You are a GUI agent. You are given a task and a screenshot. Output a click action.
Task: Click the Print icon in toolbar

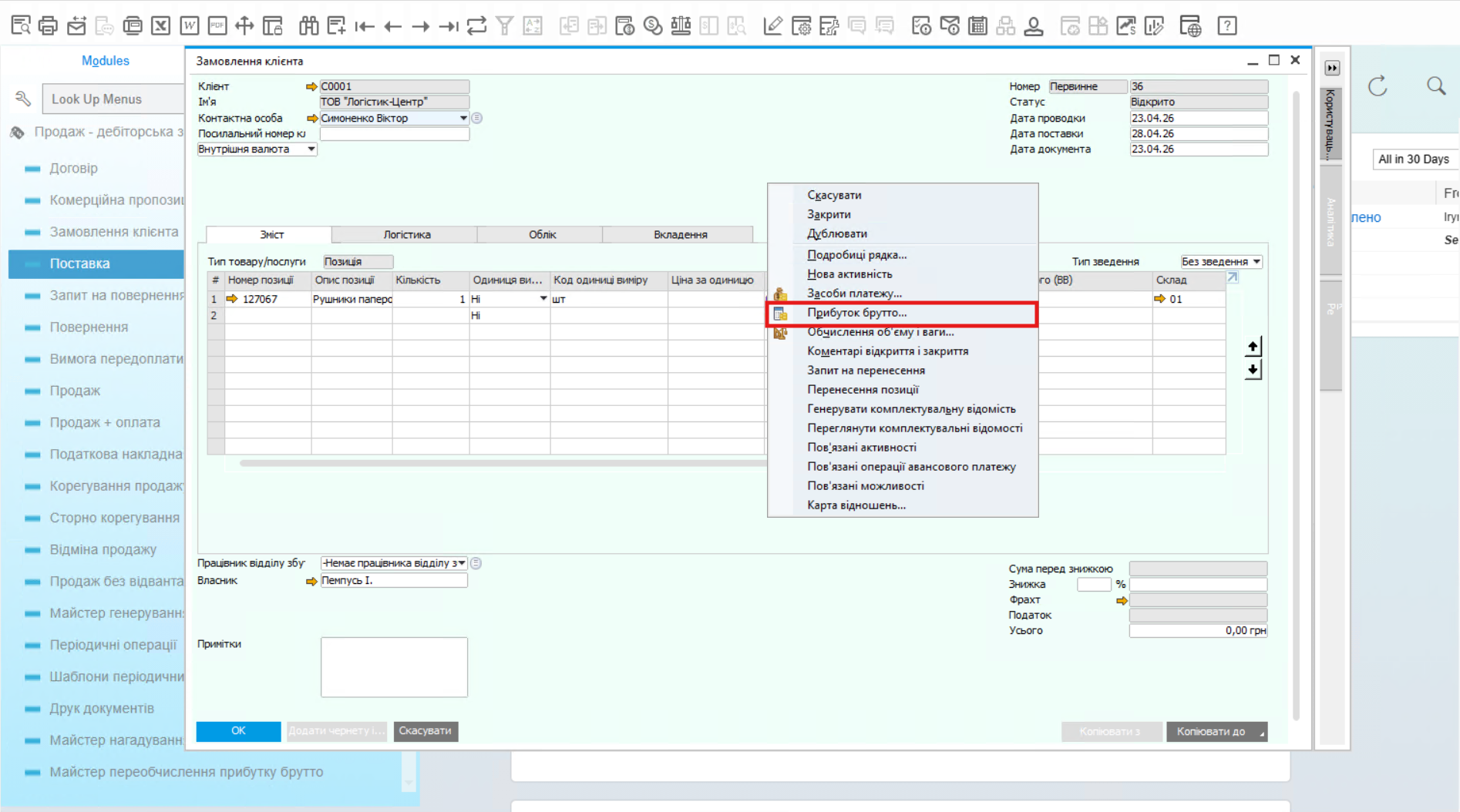click(x=48, y=25)
